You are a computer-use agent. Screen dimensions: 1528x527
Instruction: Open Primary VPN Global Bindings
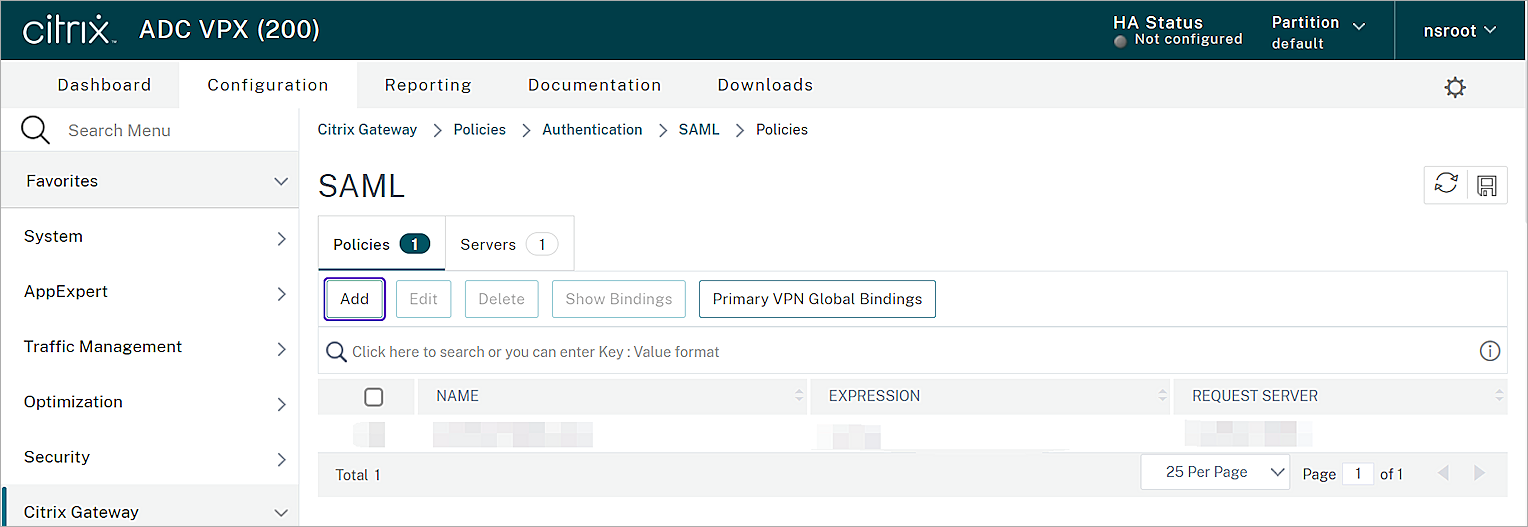817,299
